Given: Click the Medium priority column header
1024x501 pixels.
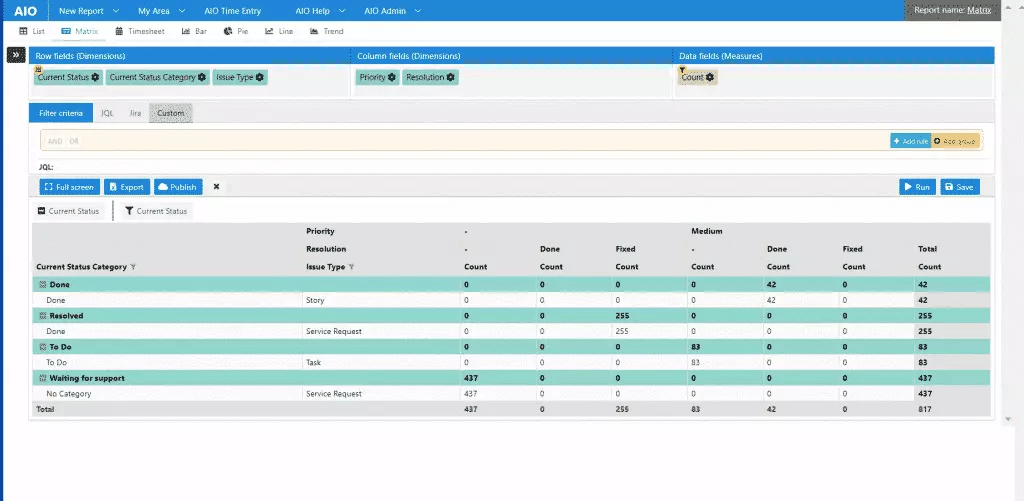Looking at the screenshot, I should [707, 231].
